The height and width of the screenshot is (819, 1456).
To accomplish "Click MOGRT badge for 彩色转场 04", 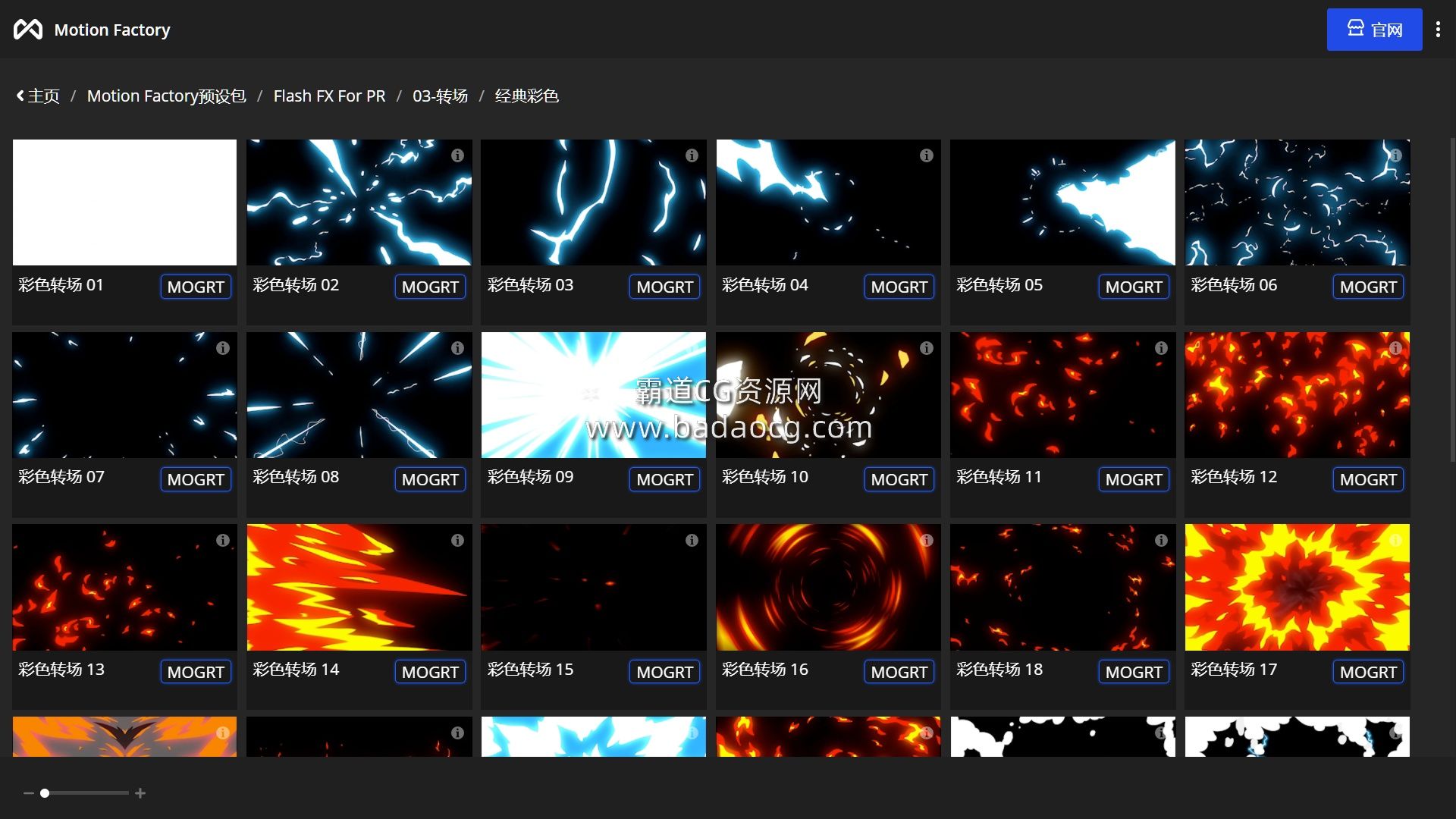I will (x=899, y=287).
